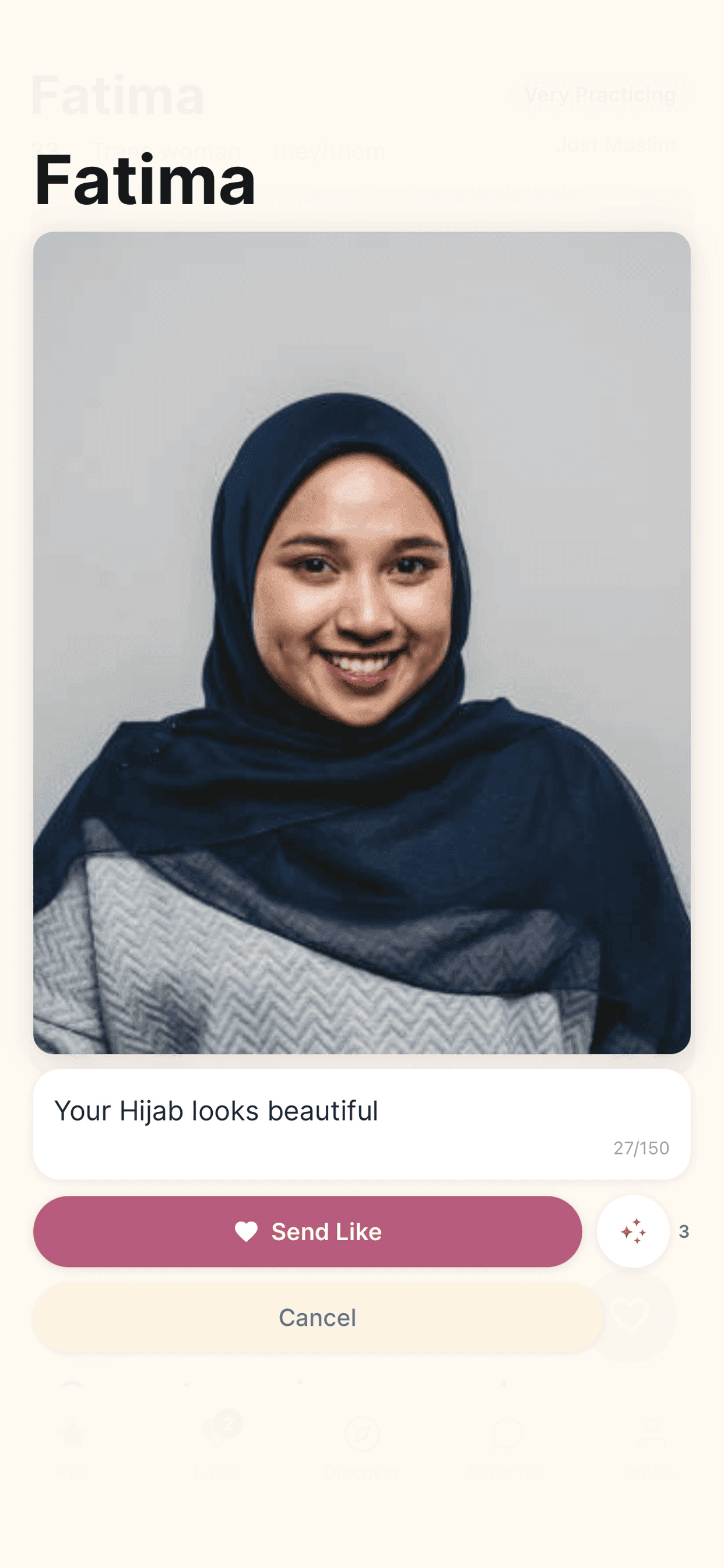Open the Discover compass icon
This screenshot has height=1568, width=724.
coord(362,1433)
